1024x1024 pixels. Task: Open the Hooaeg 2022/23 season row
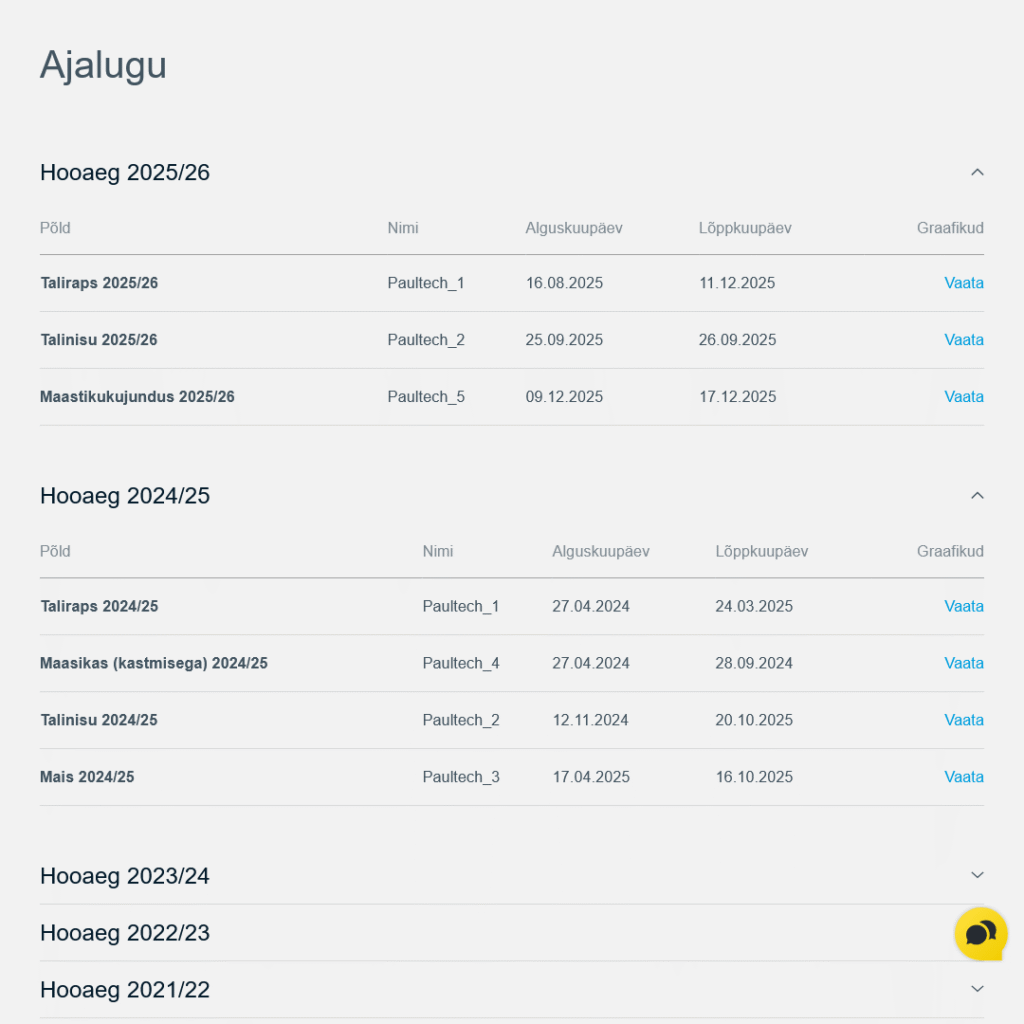point(125,933)
